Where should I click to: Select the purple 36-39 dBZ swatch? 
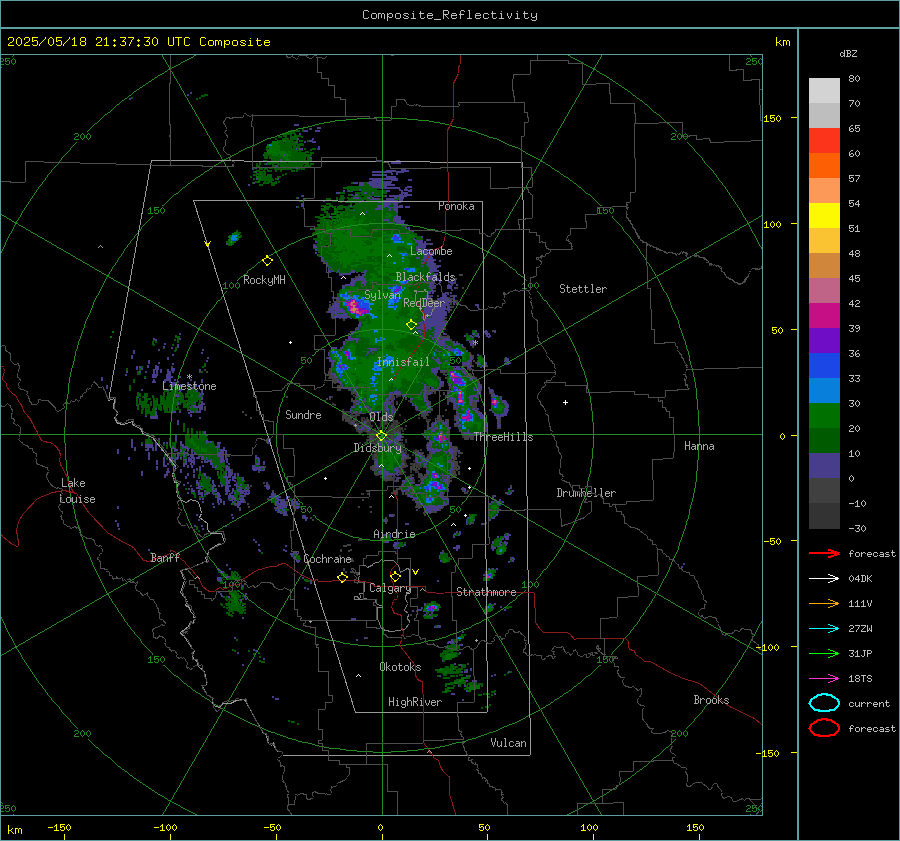coord(824,340)
